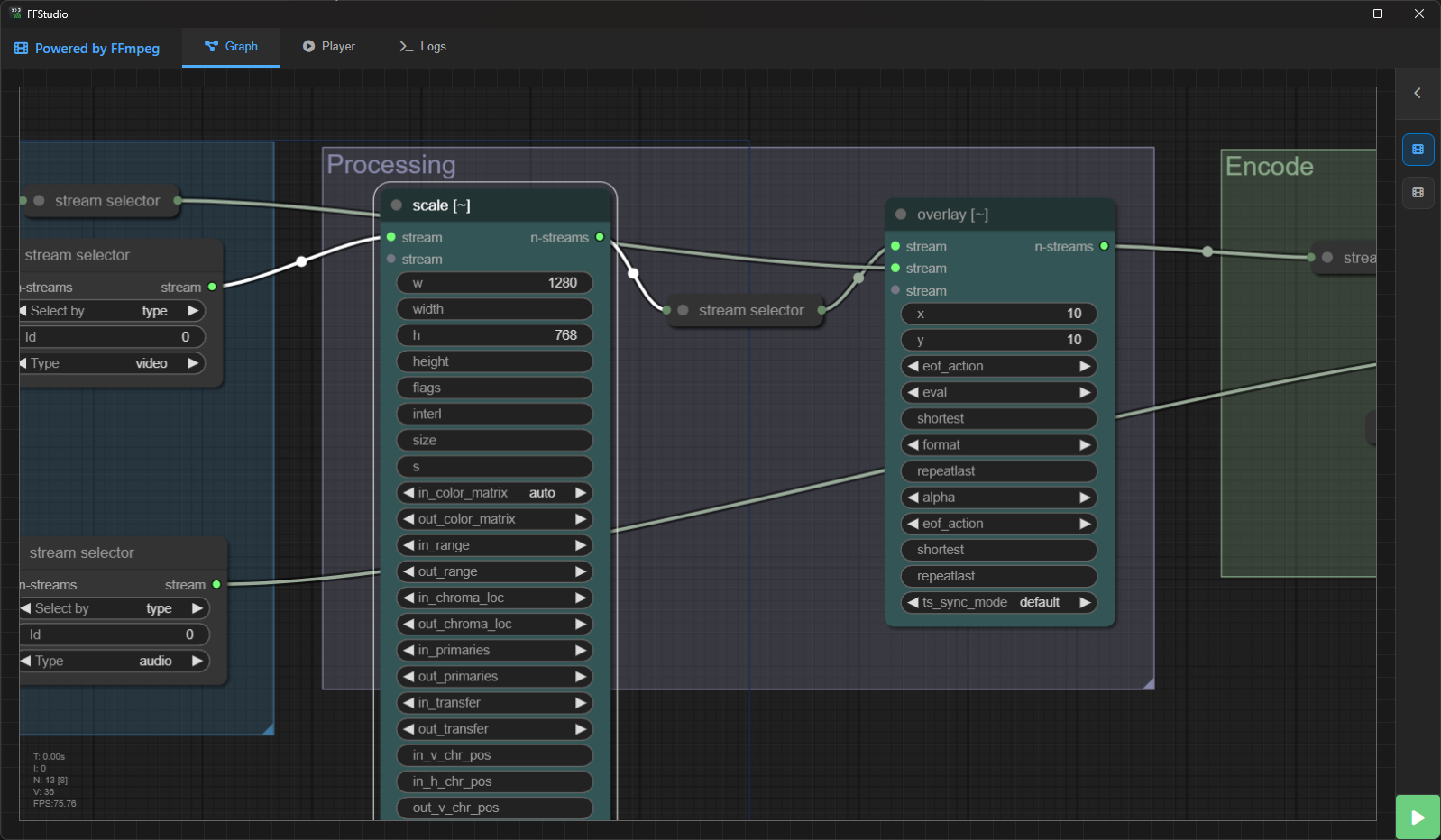Click right arrow of overlay format
Viewport: 1441px width, 840px height.
pyautogui.click(x=1085, y=445)
